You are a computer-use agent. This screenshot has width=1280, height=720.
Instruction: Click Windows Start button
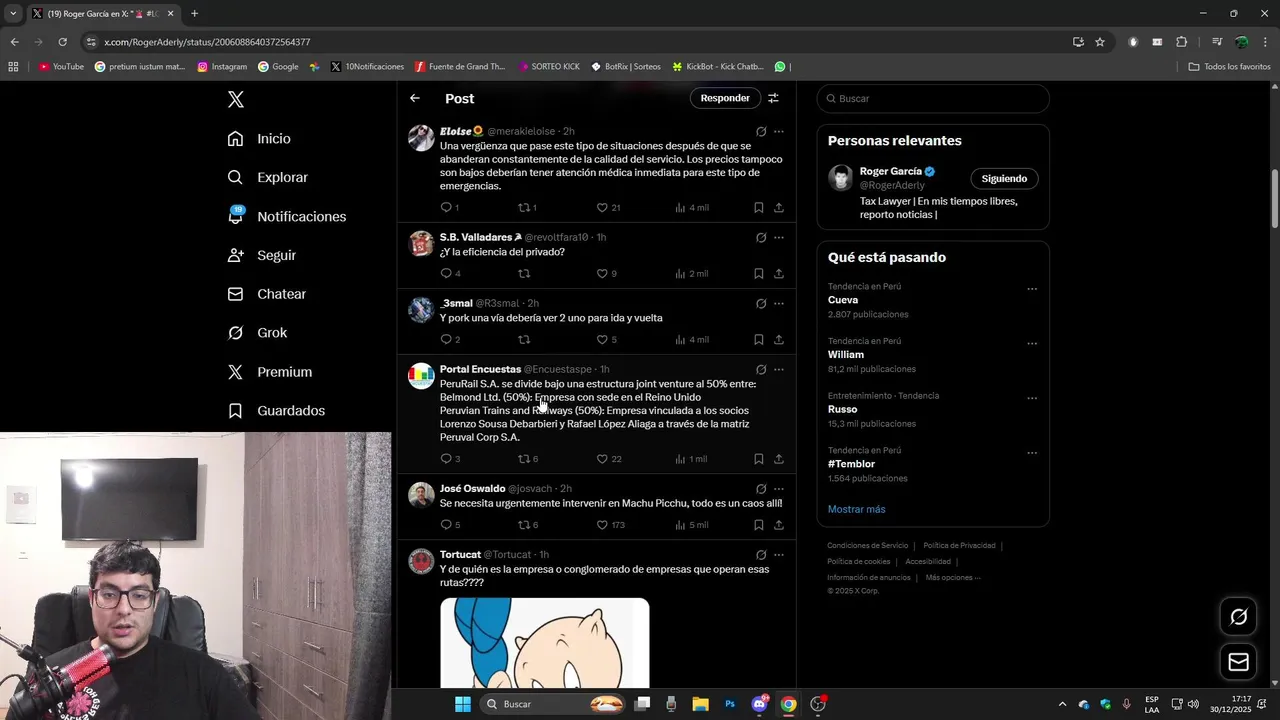click(x=463, y=704)
